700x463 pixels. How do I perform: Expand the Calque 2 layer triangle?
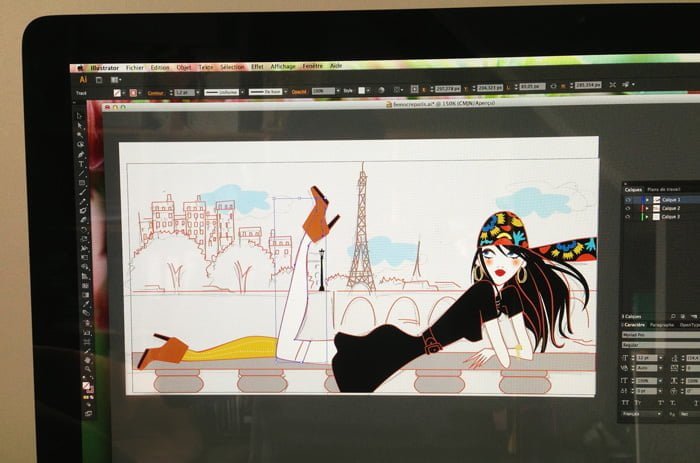point(647,209)
